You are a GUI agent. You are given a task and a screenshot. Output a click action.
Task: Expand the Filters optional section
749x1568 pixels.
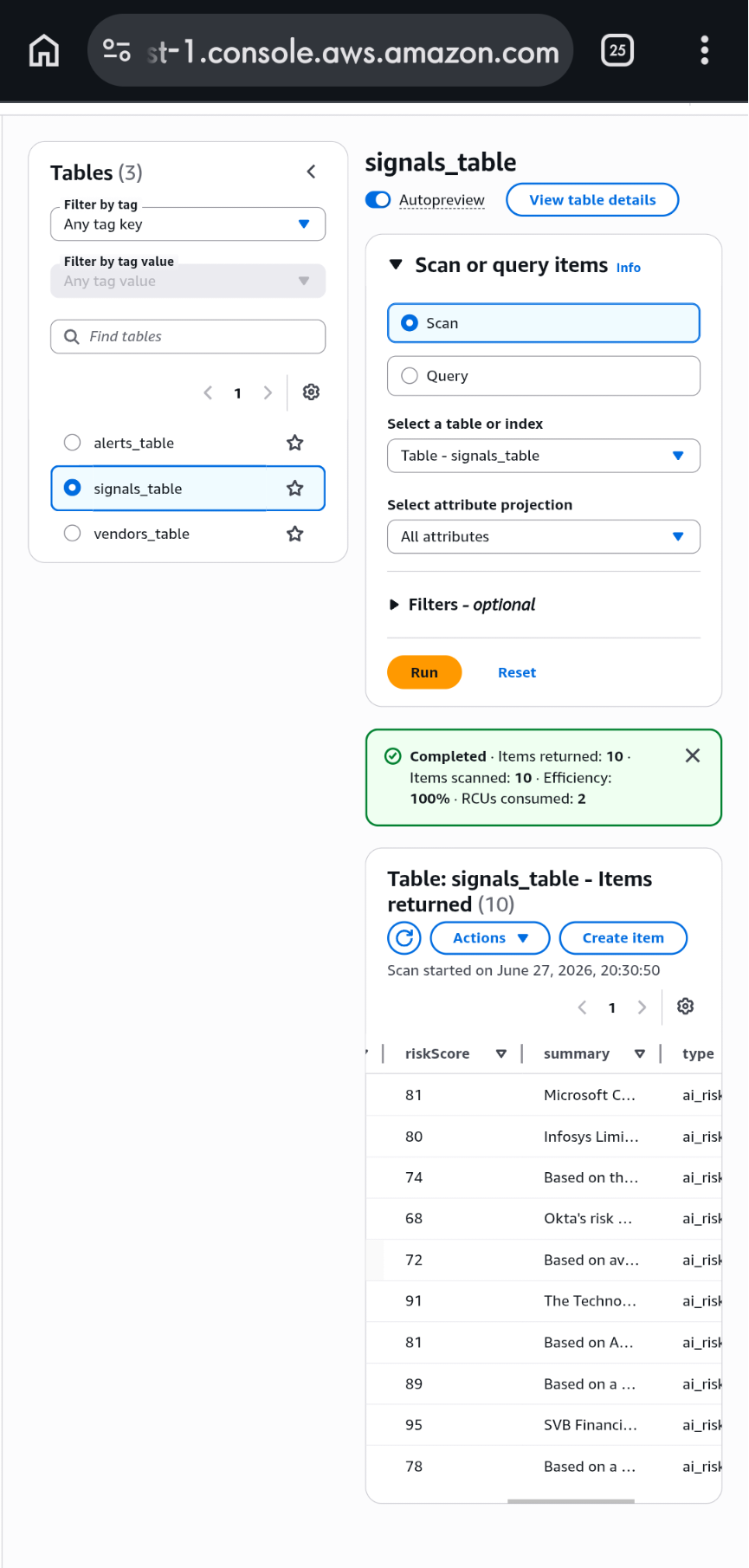point(462,605)
